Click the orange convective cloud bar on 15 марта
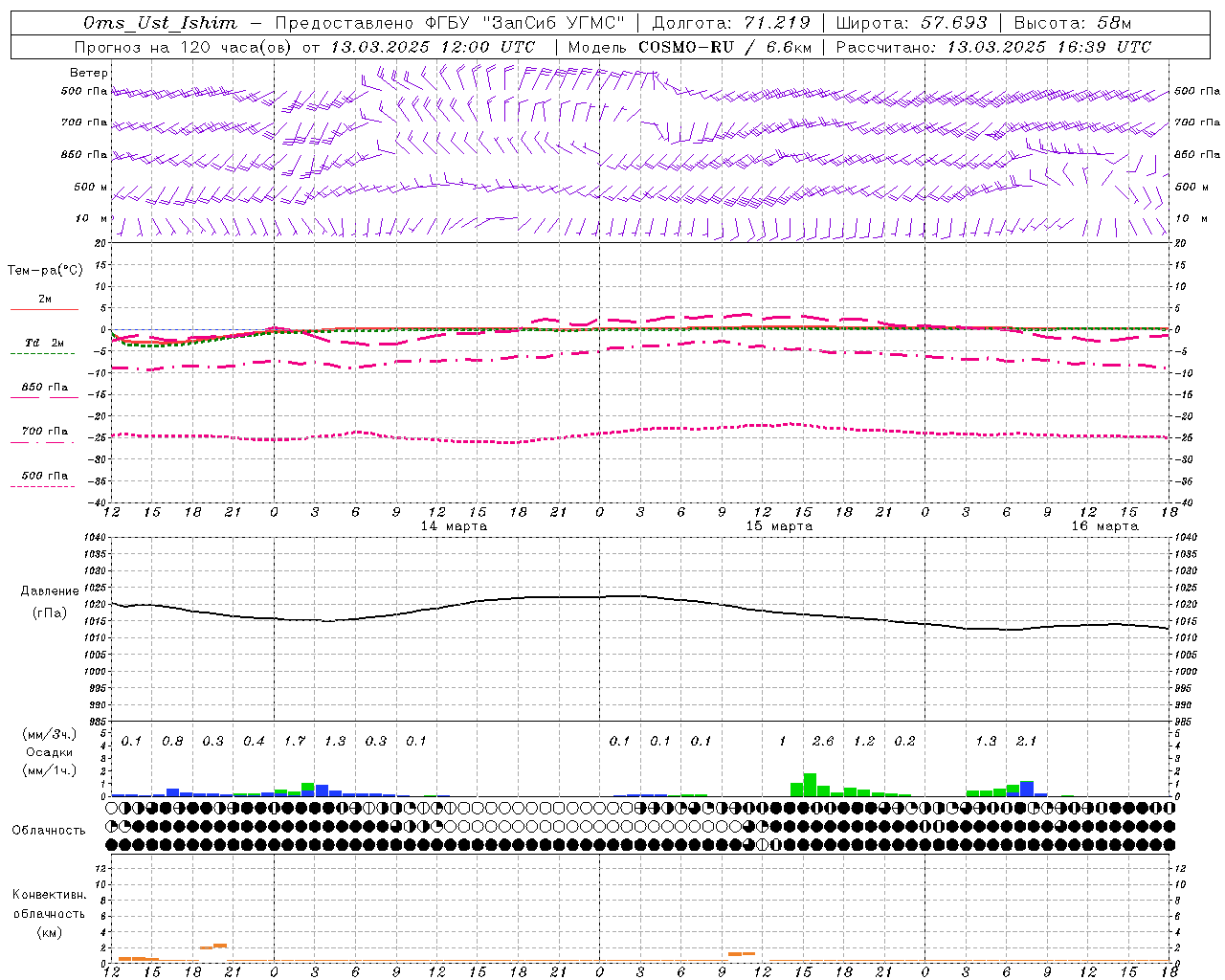 pos(742,954)
